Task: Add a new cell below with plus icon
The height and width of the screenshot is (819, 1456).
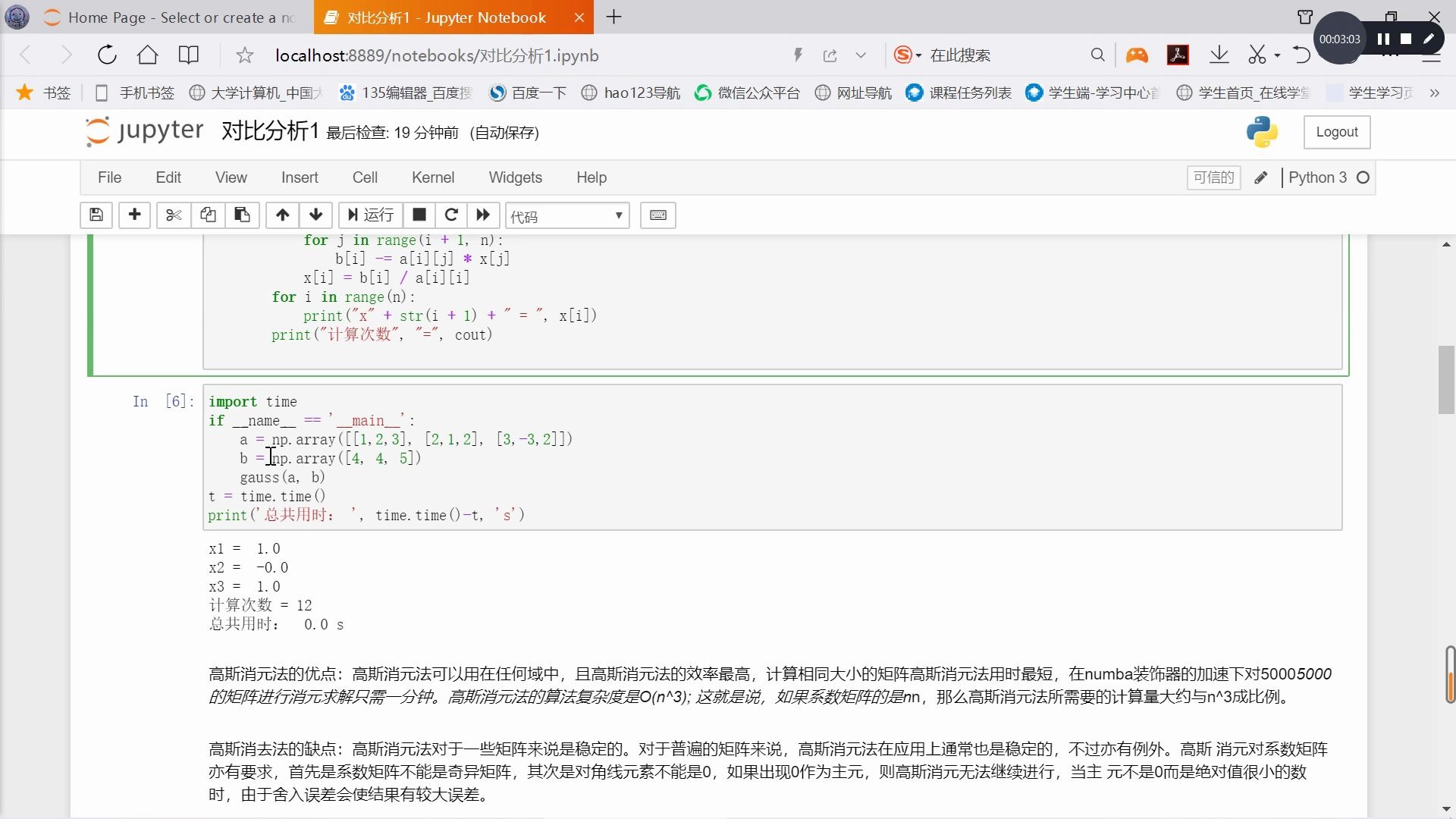Action: [134, 215]
